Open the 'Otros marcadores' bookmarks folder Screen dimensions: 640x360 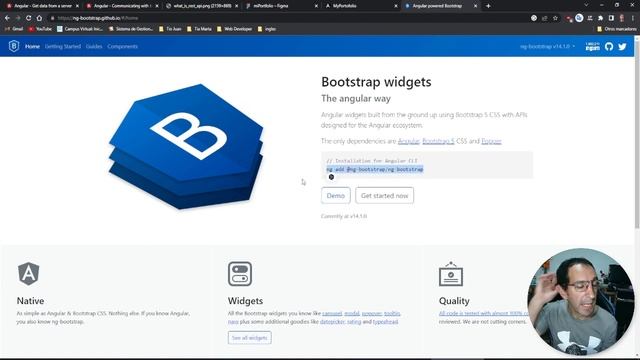pos(616,29)
